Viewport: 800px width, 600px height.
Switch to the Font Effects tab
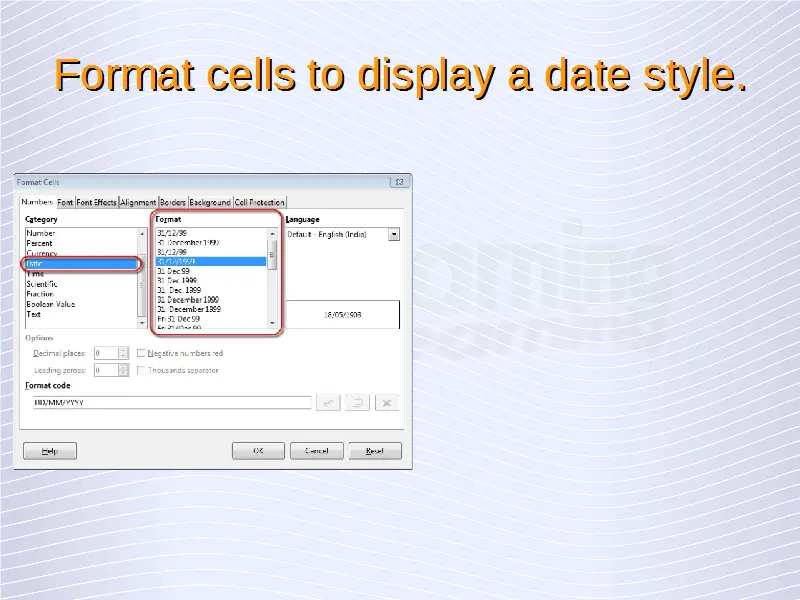(x=97, y=203)
